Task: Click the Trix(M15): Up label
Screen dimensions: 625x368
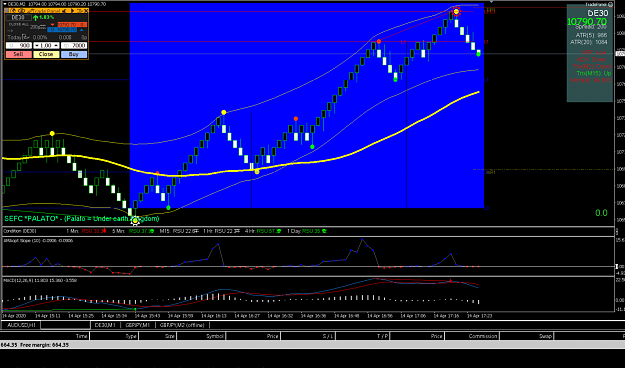Action: click(x=594, y=73)
